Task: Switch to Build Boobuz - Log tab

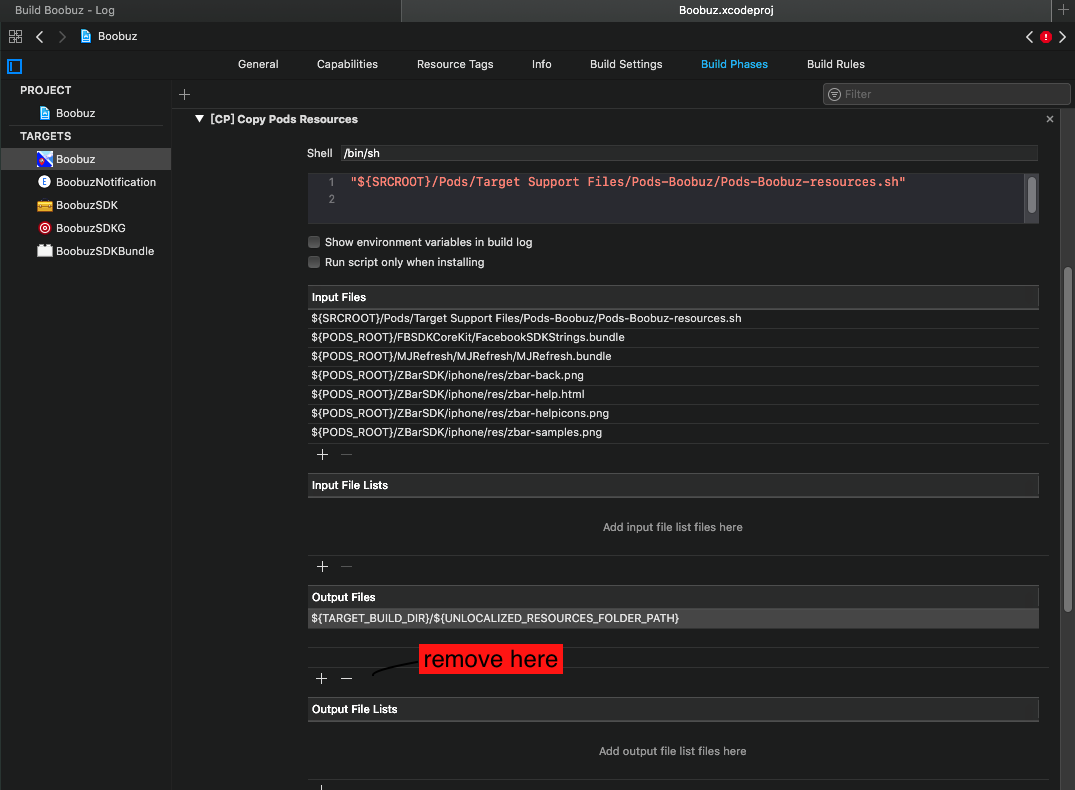Action: pos(200,10)
